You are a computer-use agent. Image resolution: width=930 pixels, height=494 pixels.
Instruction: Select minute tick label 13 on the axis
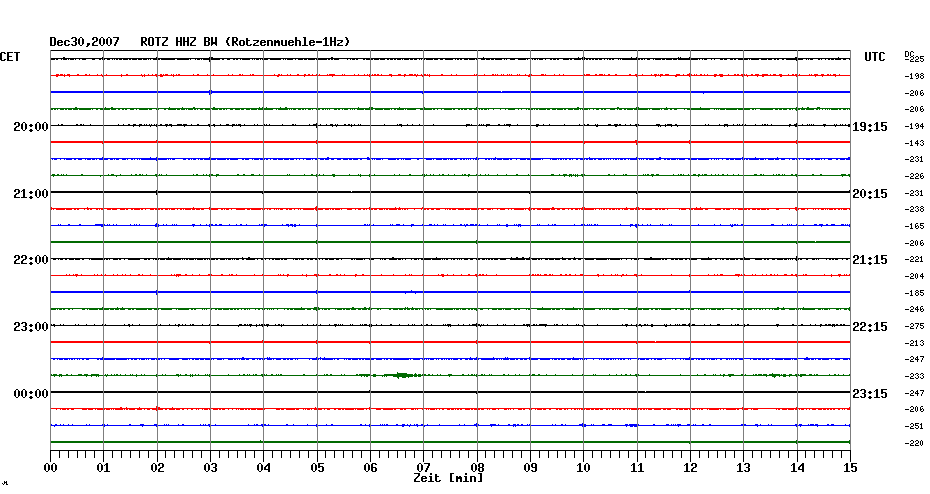tap(743, 468)
